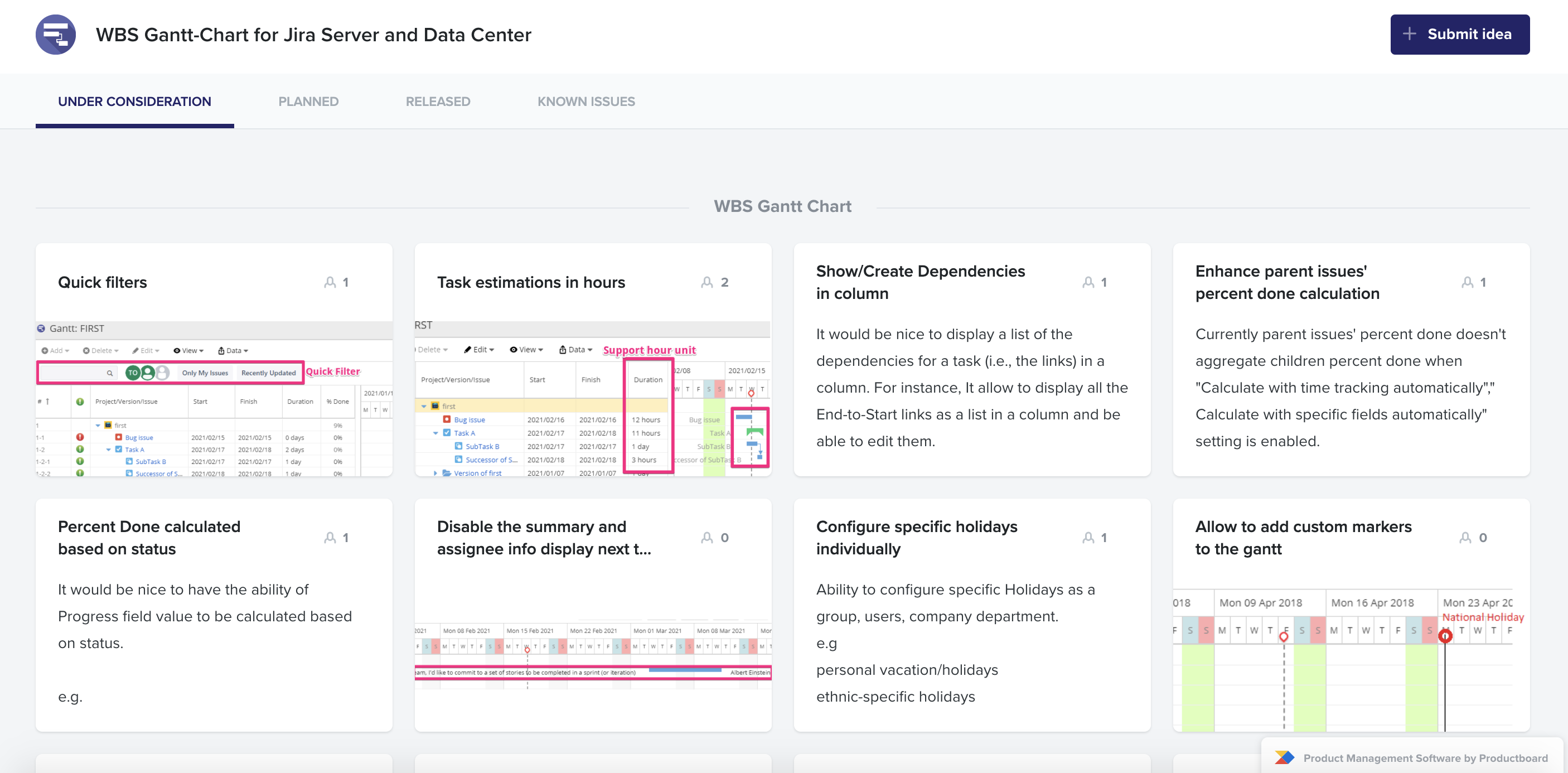The height and width of the screenshot is (773, 1568).
Task: Open the Quick filters idea title
Action: pos(102,282)
